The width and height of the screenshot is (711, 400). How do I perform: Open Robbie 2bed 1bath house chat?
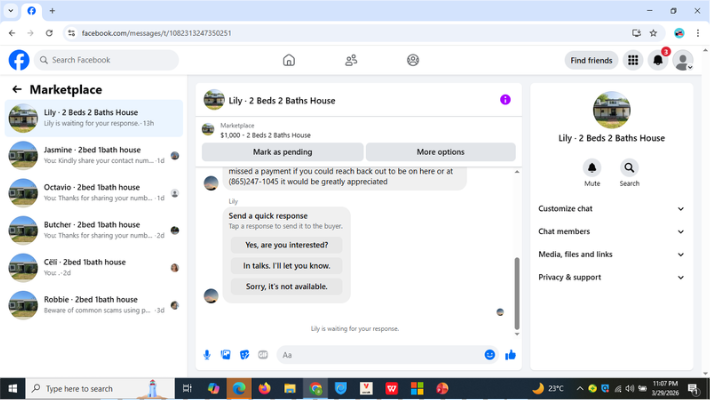pyautogui.click(x=94, y=305)
